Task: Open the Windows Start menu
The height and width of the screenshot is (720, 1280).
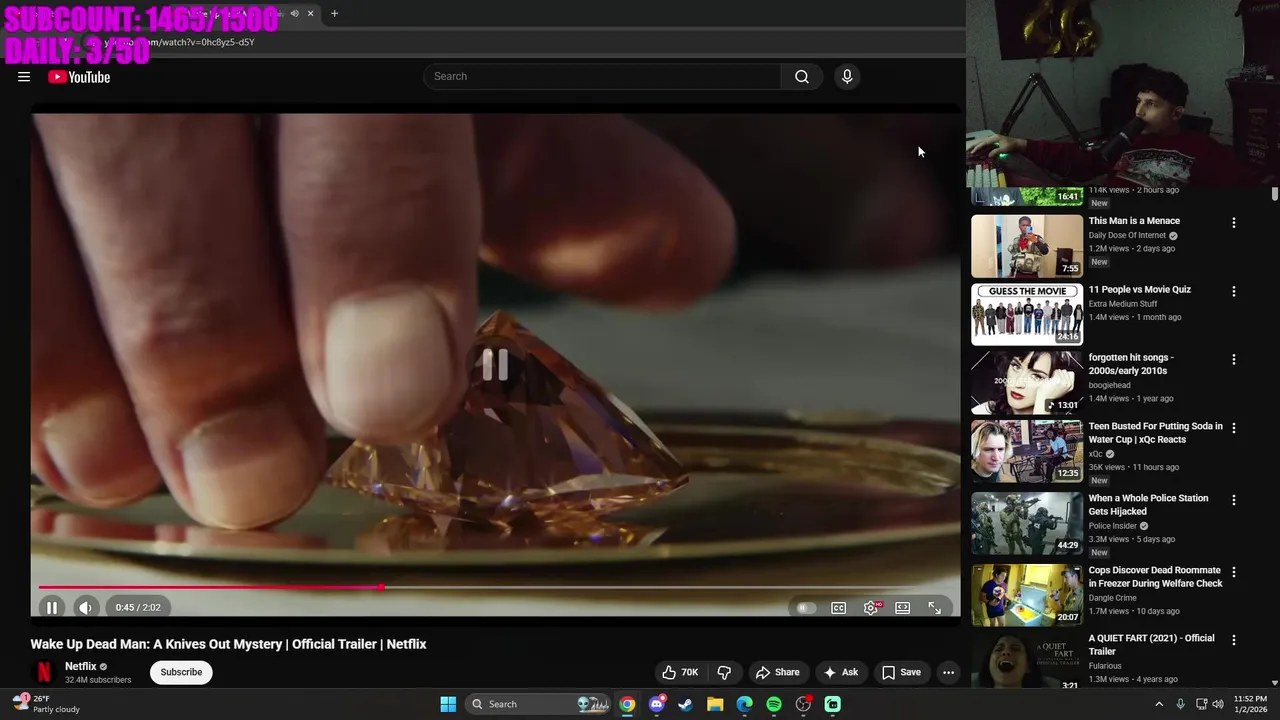Action: [448, 704]
